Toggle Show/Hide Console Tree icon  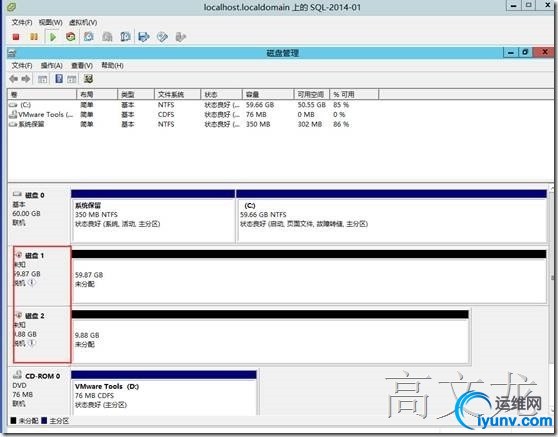click(43, 79)
